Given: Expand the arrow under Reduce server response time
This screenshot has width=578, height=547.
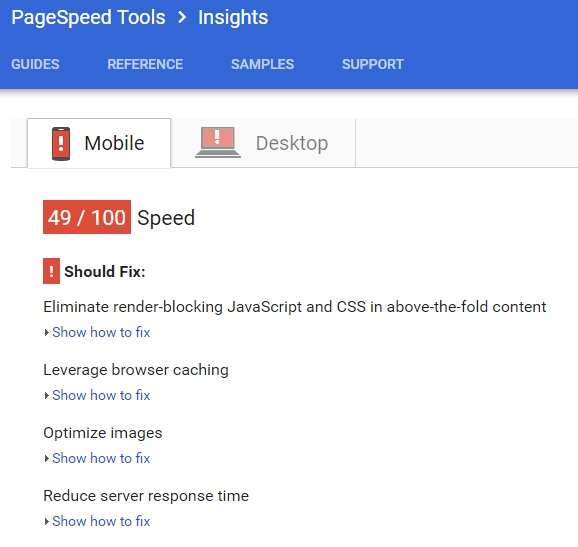Looking at the screenshot, I should click(x=46, y=522).
